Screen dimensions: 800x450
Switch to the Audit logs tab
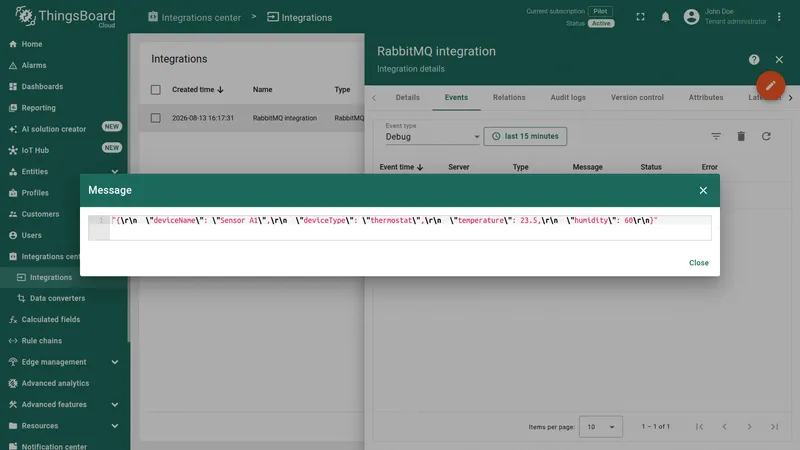[x=568, y=97]
